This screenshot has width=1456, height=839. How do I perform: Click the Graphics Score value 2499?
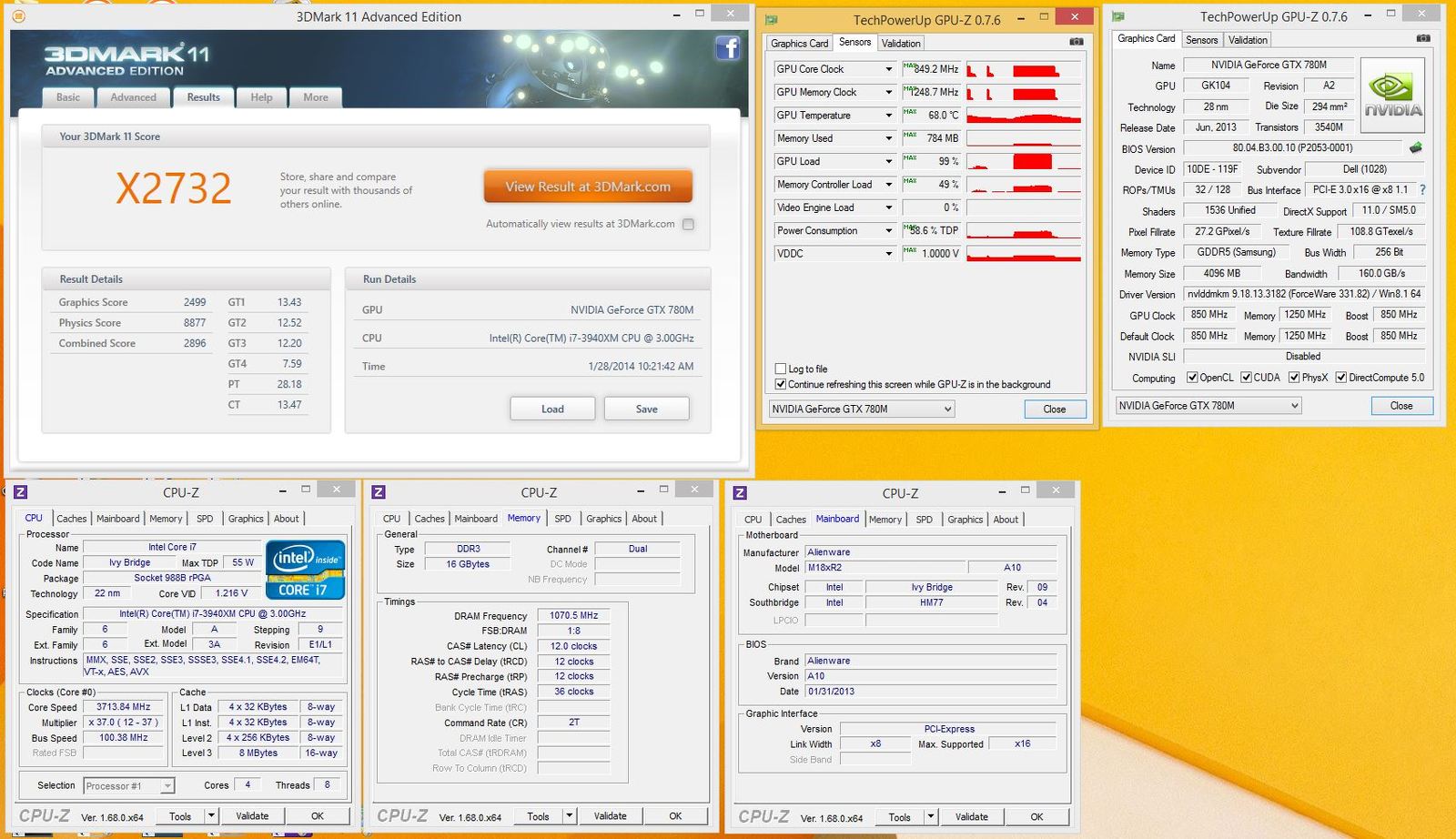(x=195, y=302)
